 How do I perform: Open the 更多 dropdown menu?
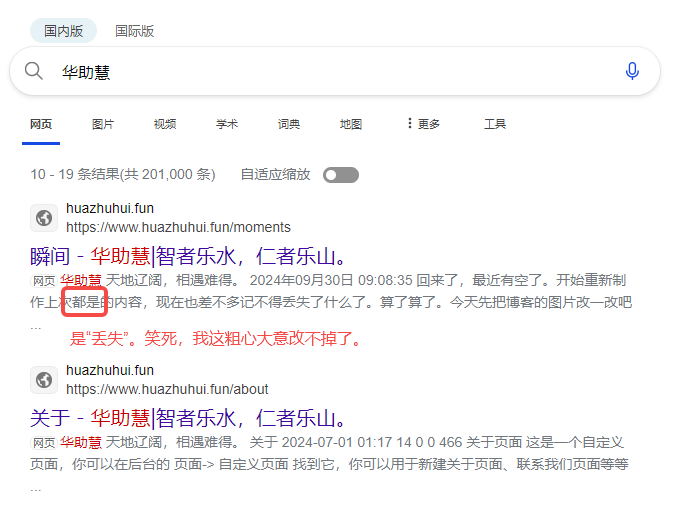[x=423, y=124]
